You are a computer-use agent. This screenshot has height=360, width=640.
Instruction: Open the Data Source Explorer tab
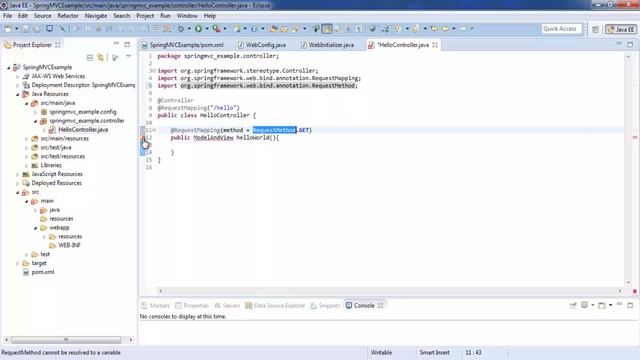(x=275, y=305)
